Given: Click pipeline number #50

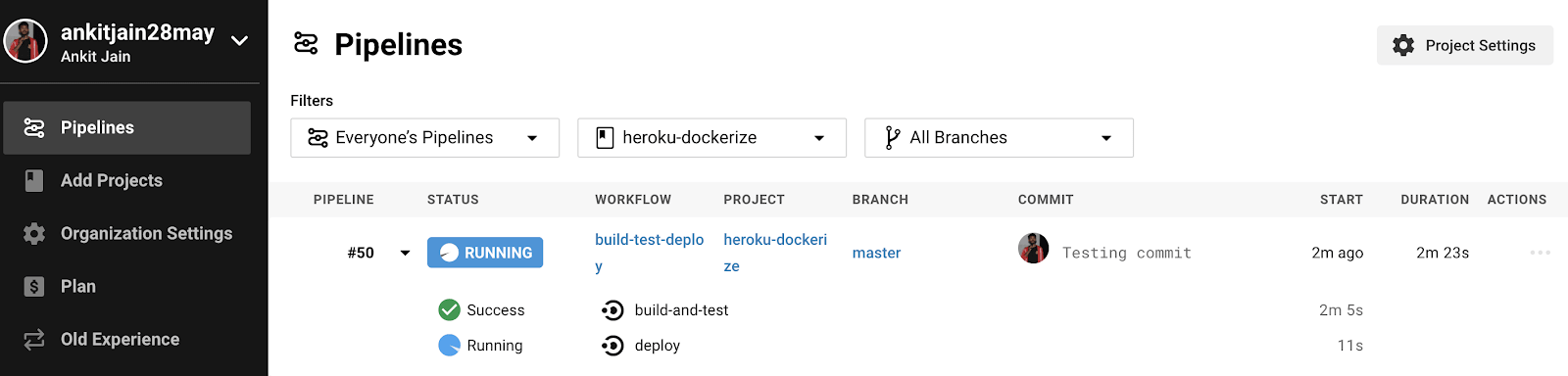Looking at the screenshot, I should tap(361, 253).
